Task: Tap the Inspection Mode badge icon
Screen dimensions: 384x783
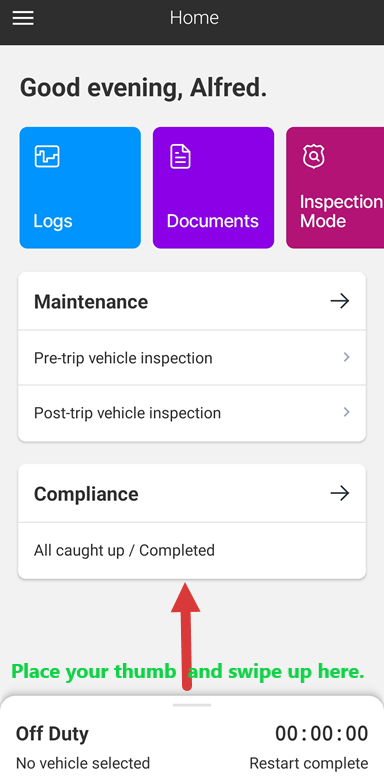Action: 314,156
